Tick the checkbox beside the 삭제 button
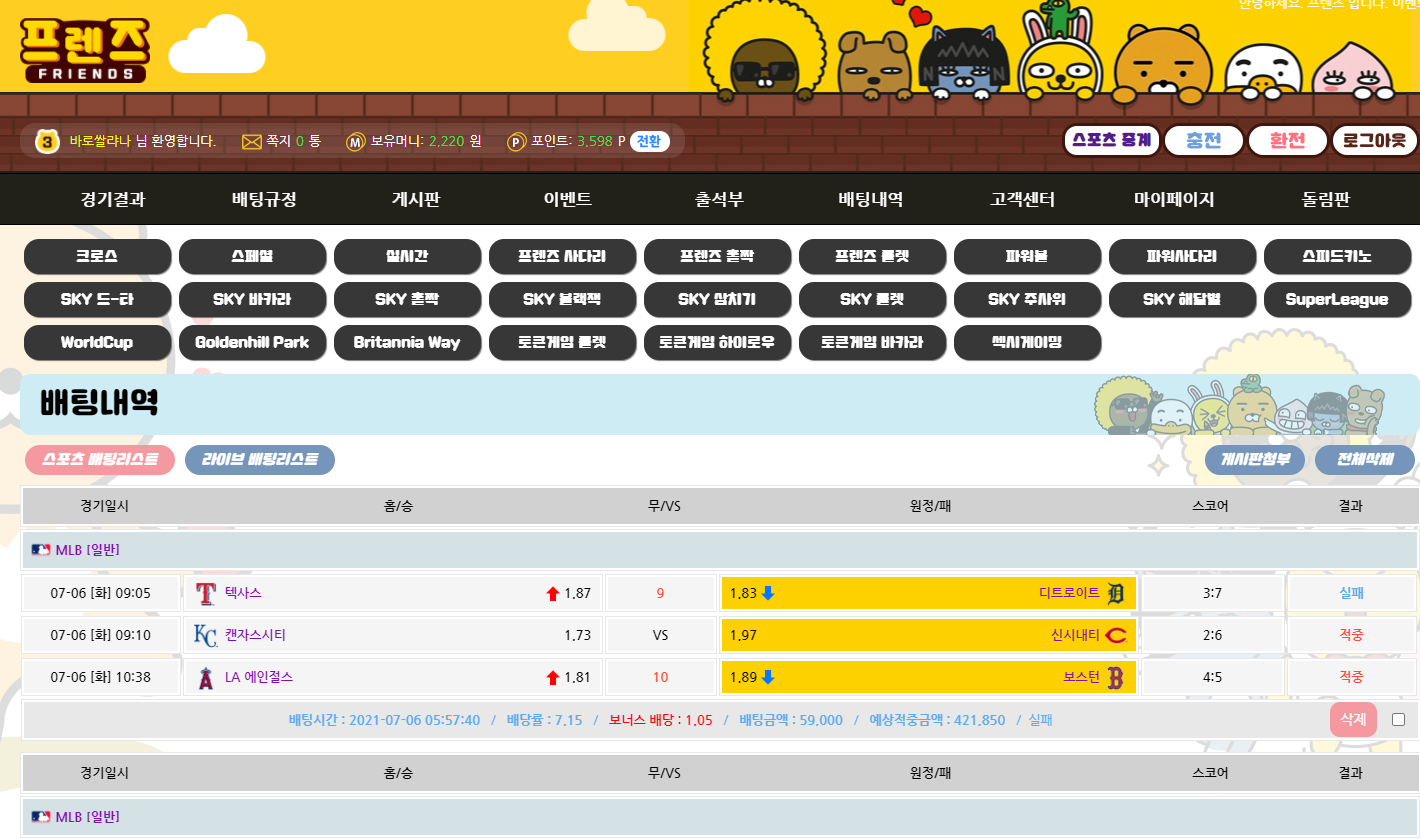 click(x=1398, y=719)
